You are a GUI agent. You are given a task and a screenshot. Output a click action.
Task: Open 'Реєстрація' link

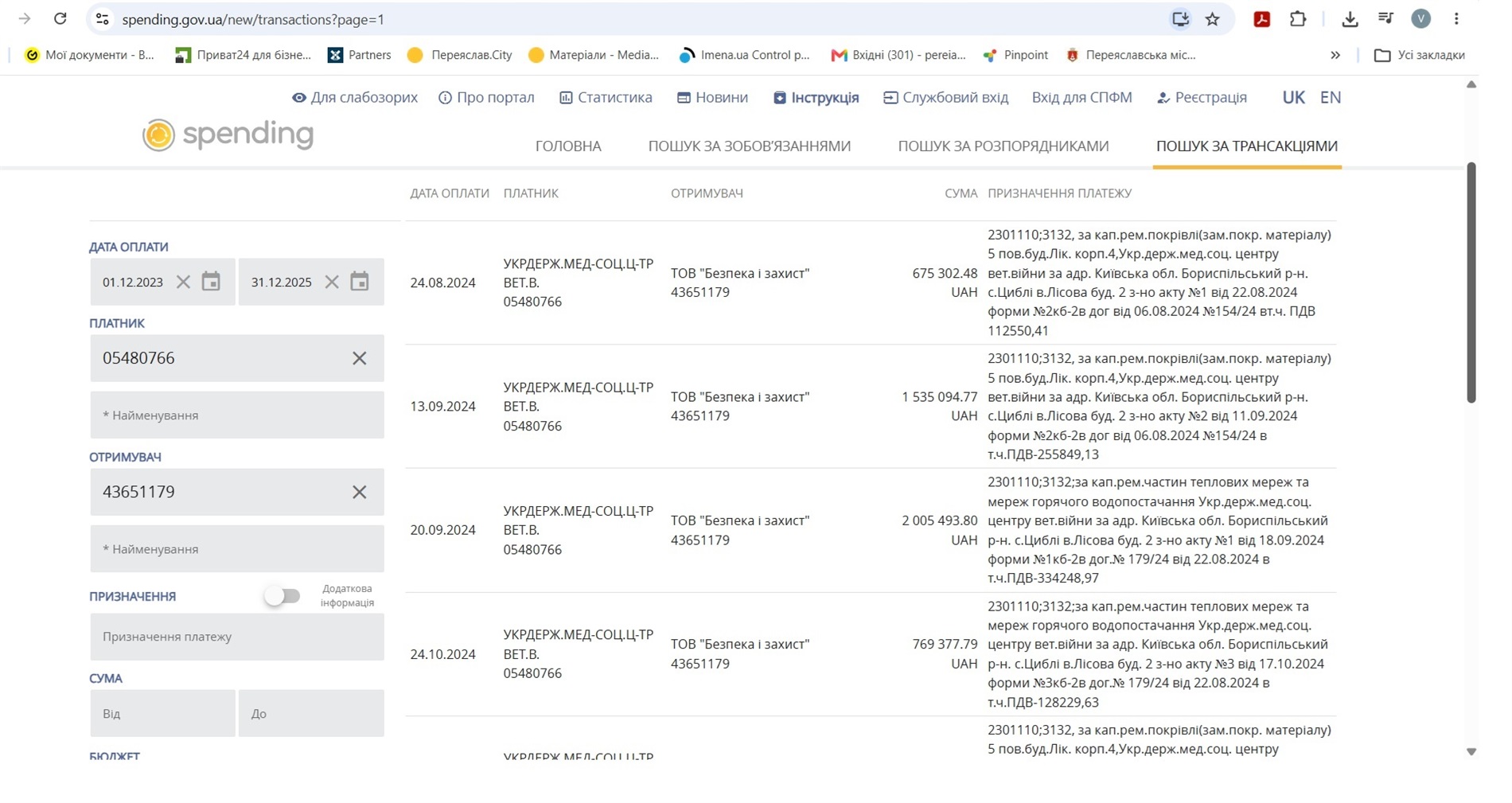coord(1202,97)
